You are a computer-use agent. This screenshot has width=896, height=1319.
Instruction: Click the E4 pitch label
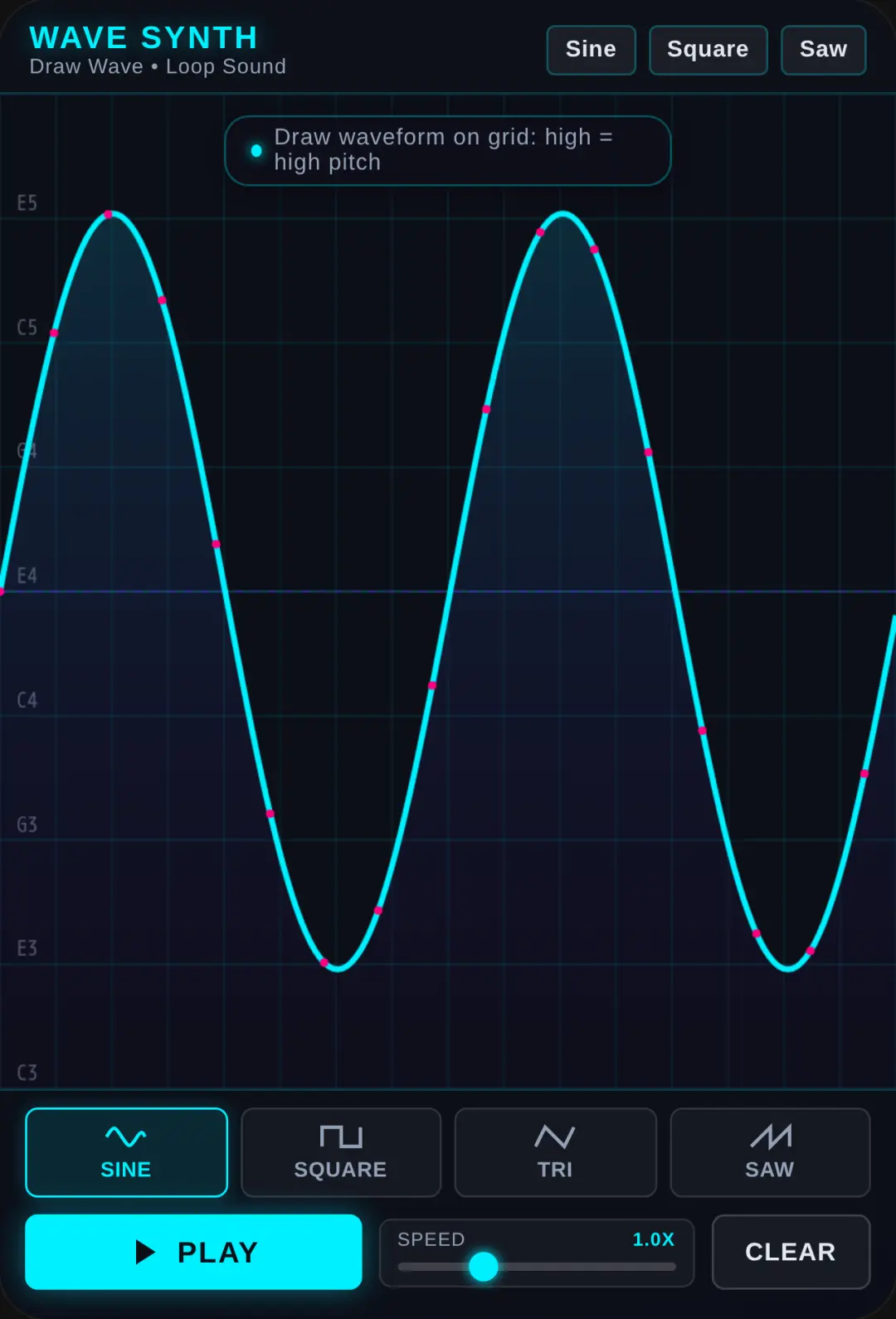click(x=27, y=576)
